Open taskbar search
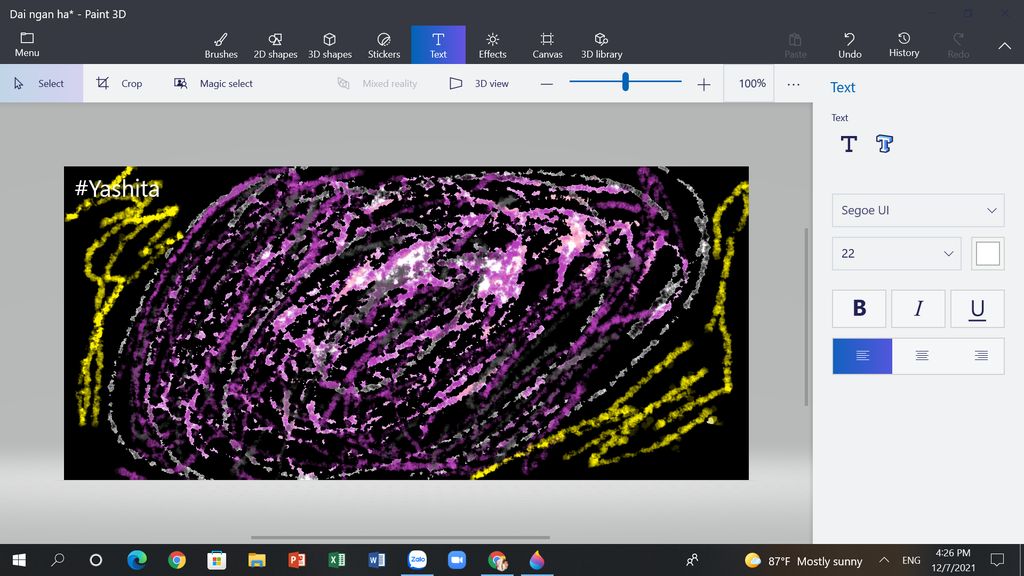Image resolution: width=1024 pixels, height=576 pixels. 57,560
